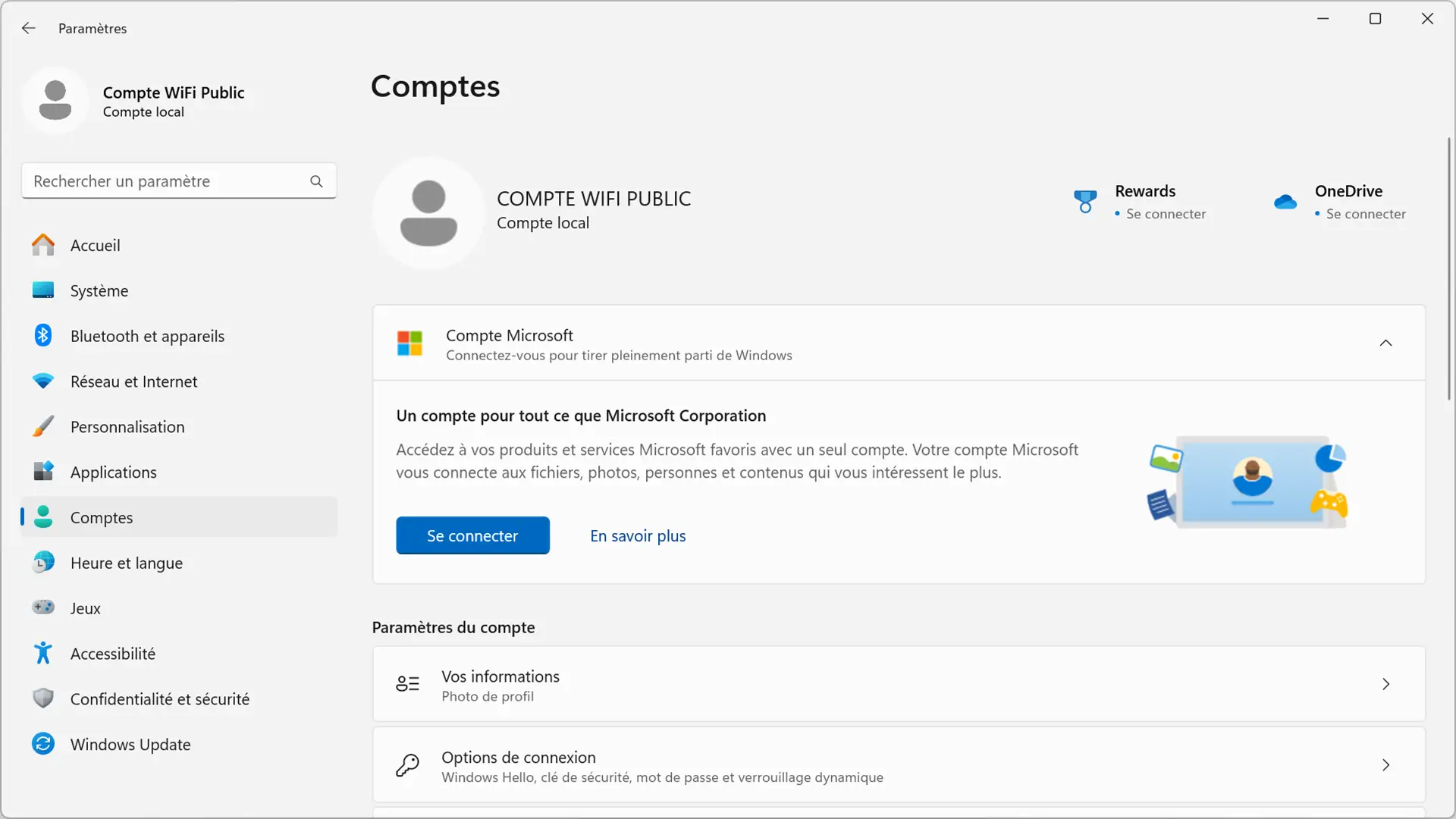Open Personnalisation settings

[x=179, y=427]
